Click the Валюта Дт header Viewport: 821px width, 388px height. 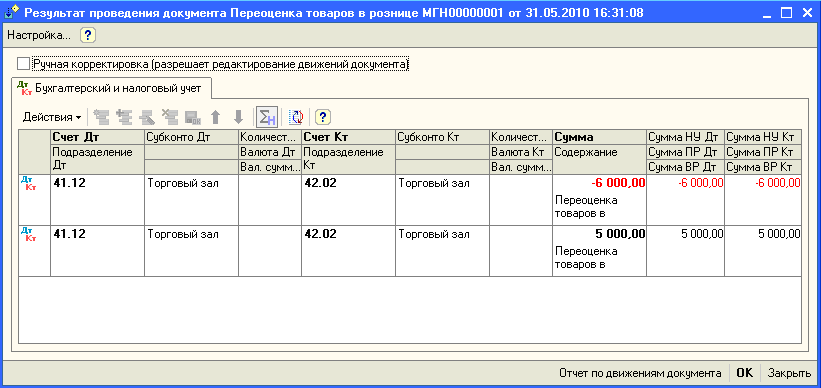tap(270, 152)
